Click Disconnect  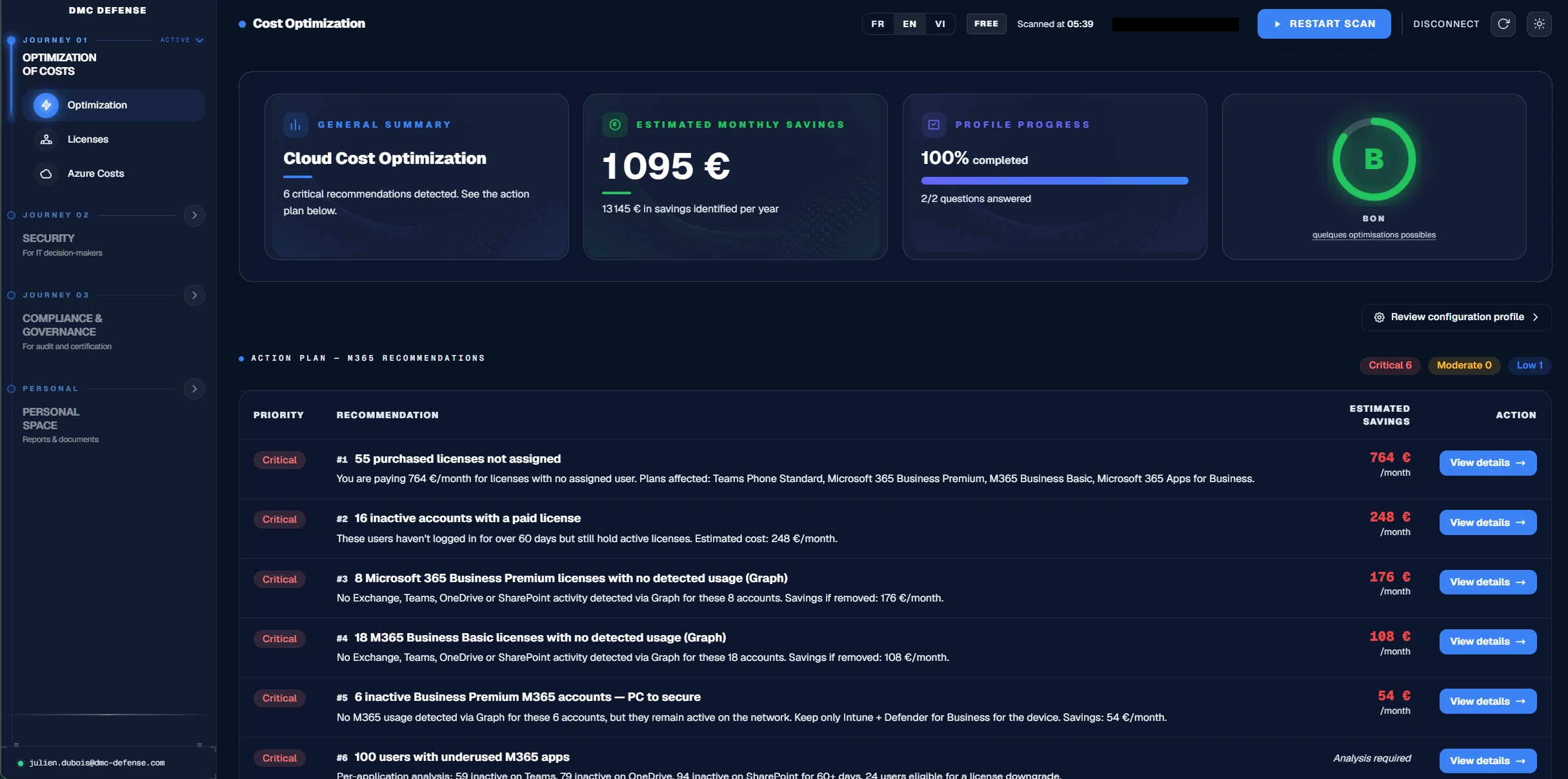[x=1446, y=24]
